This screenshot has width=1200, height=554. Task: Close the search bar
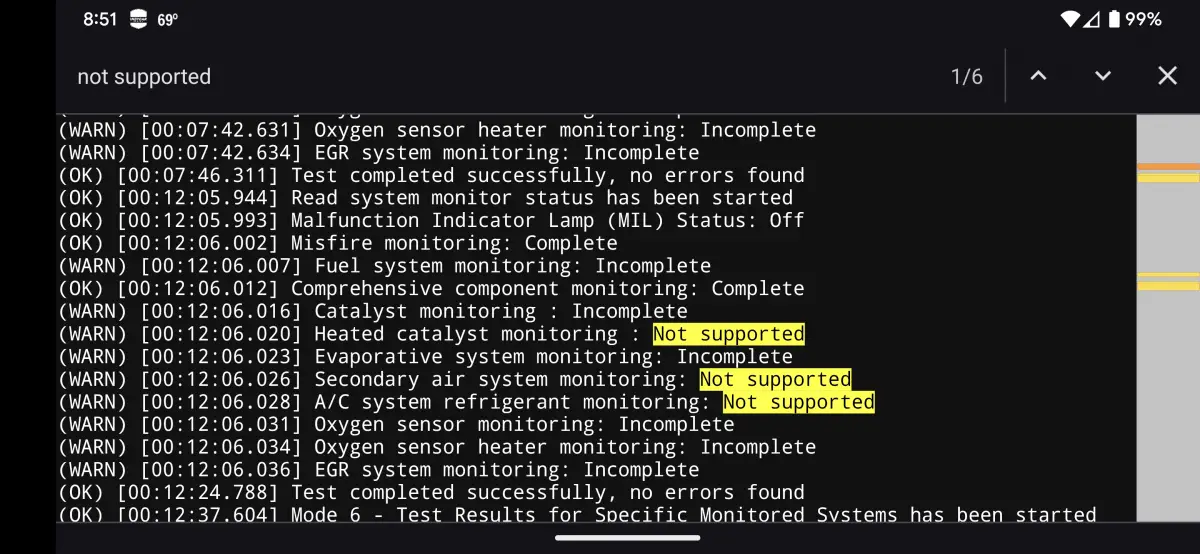1167,76
